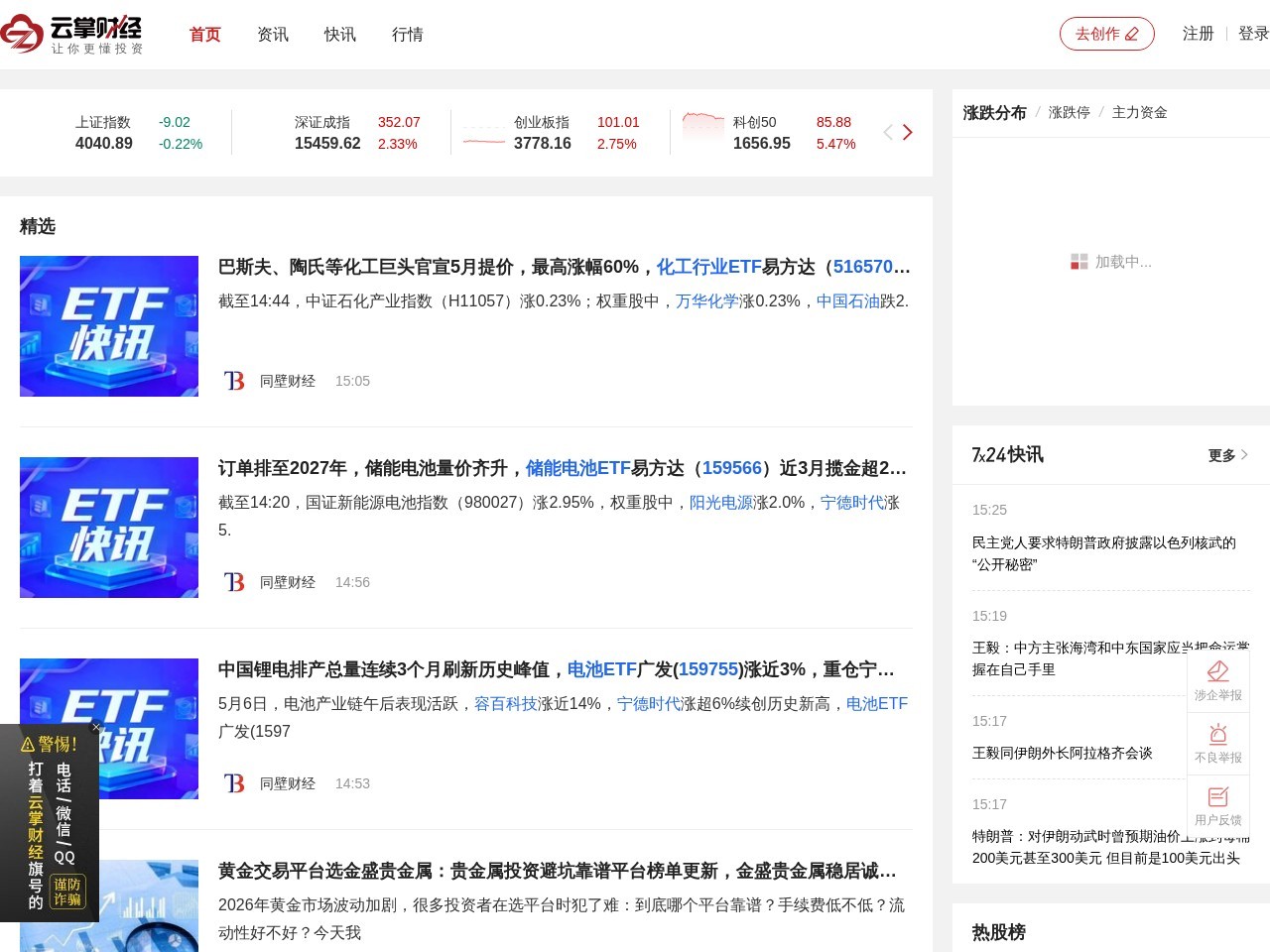Open the 快讯 navigation tab
The width and height of the screenshot is (1270, 952).
(x=340, y=35)
